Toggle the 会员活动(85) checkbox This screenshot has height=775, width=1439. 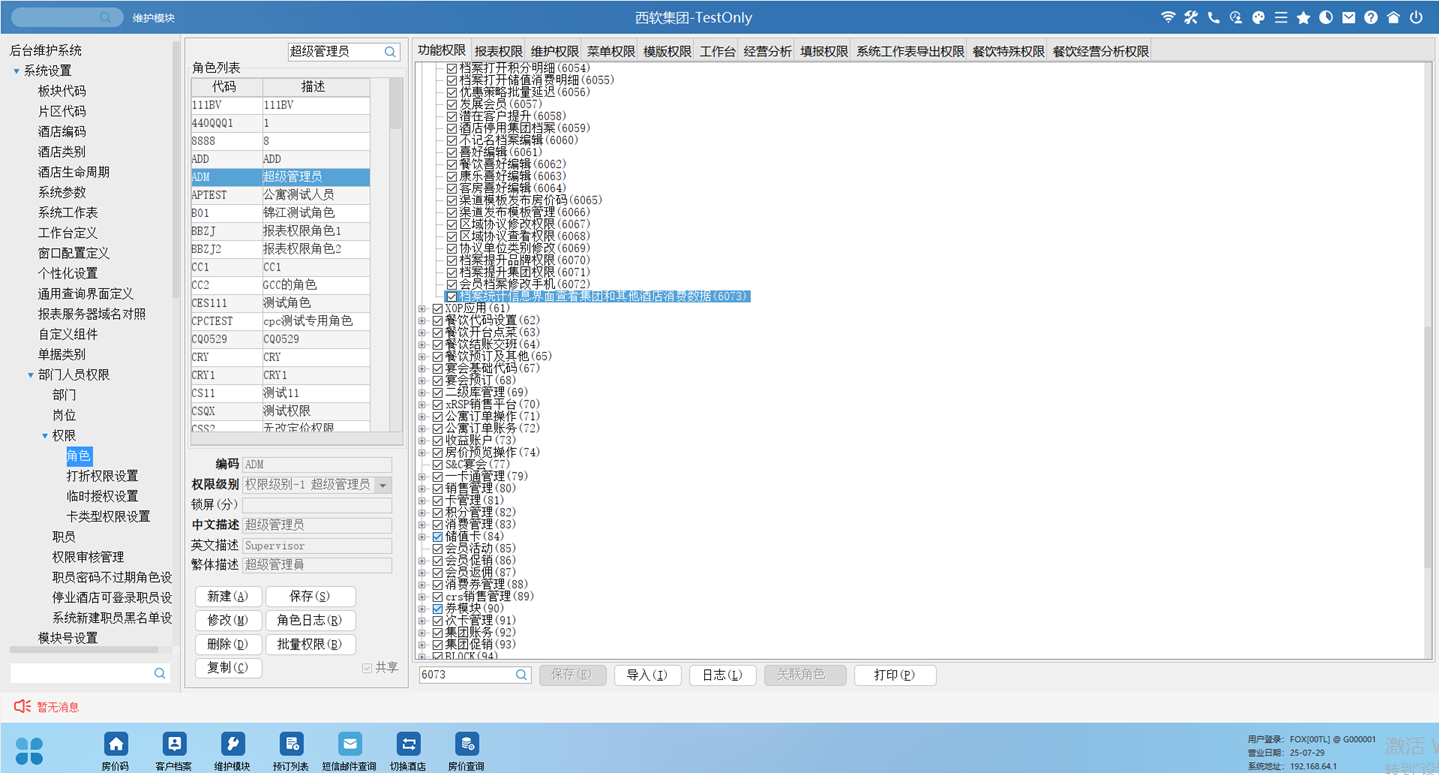(x=438, y=549)
